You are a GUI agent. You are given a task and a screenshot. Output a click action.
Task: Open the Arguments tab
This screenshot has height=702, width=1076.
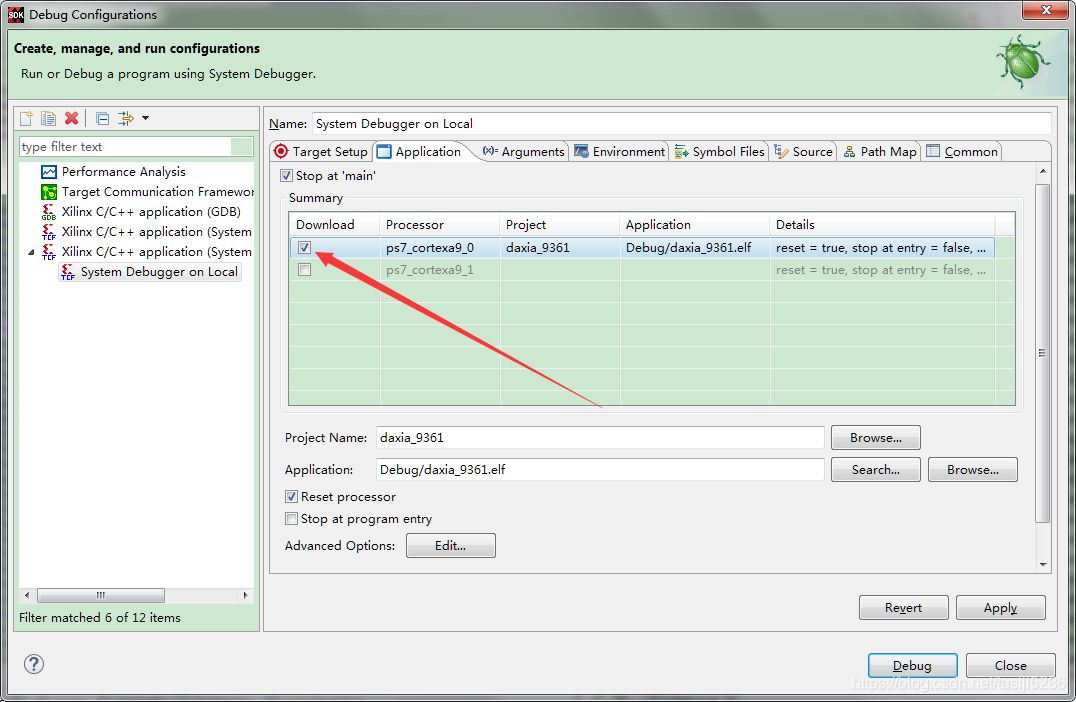coord(524,151)
